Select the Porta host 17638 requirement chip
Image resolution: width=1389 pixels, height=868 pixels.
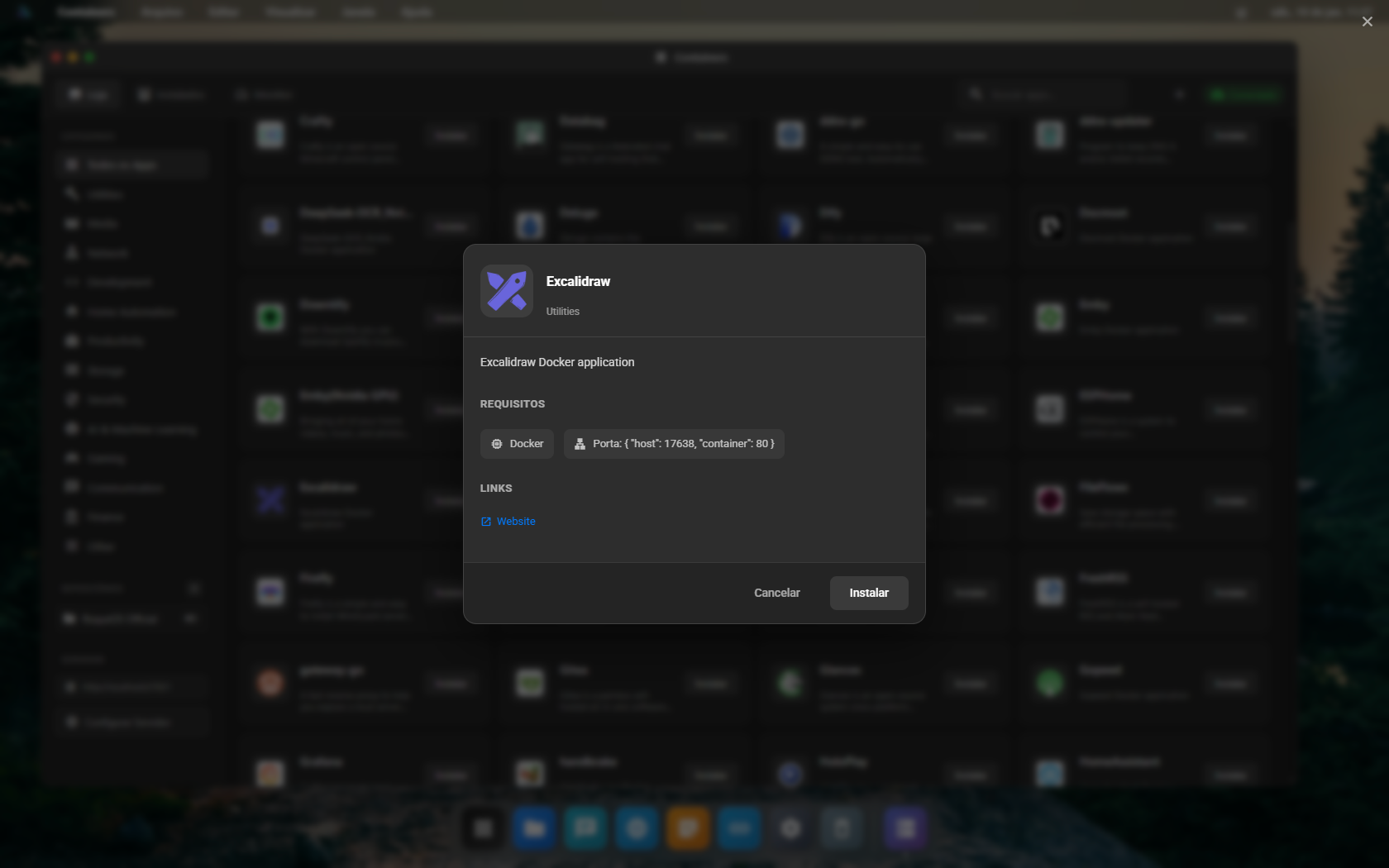(674, 444)
